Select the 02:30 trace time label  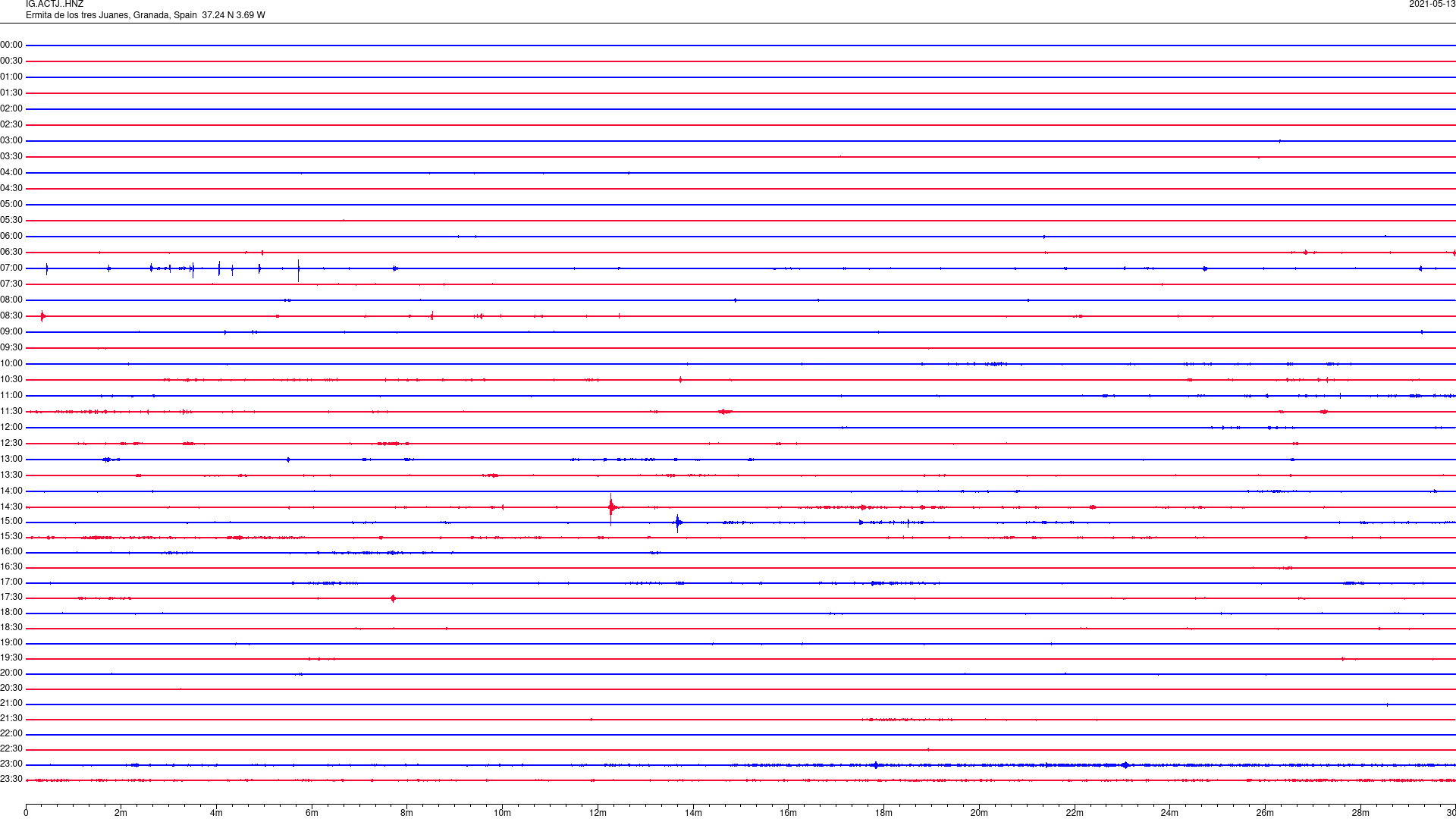(11, 125)
